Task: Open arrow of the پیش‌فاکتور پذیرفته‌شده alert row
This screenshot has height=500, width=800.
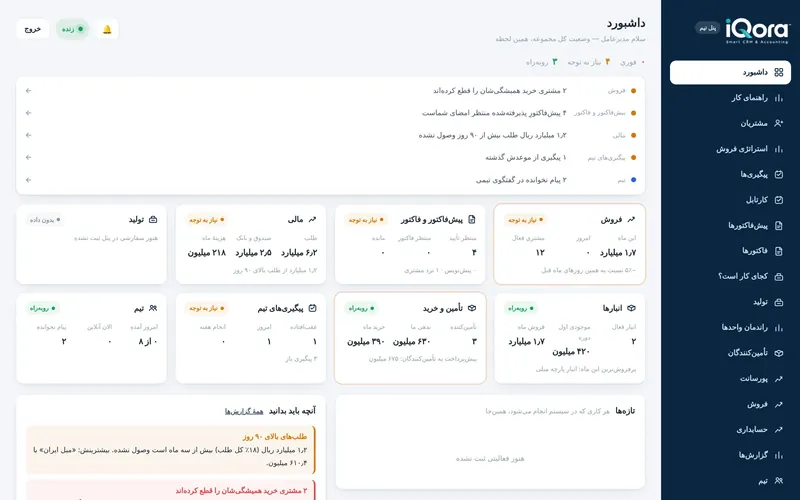Action: (x=29, y=113)
